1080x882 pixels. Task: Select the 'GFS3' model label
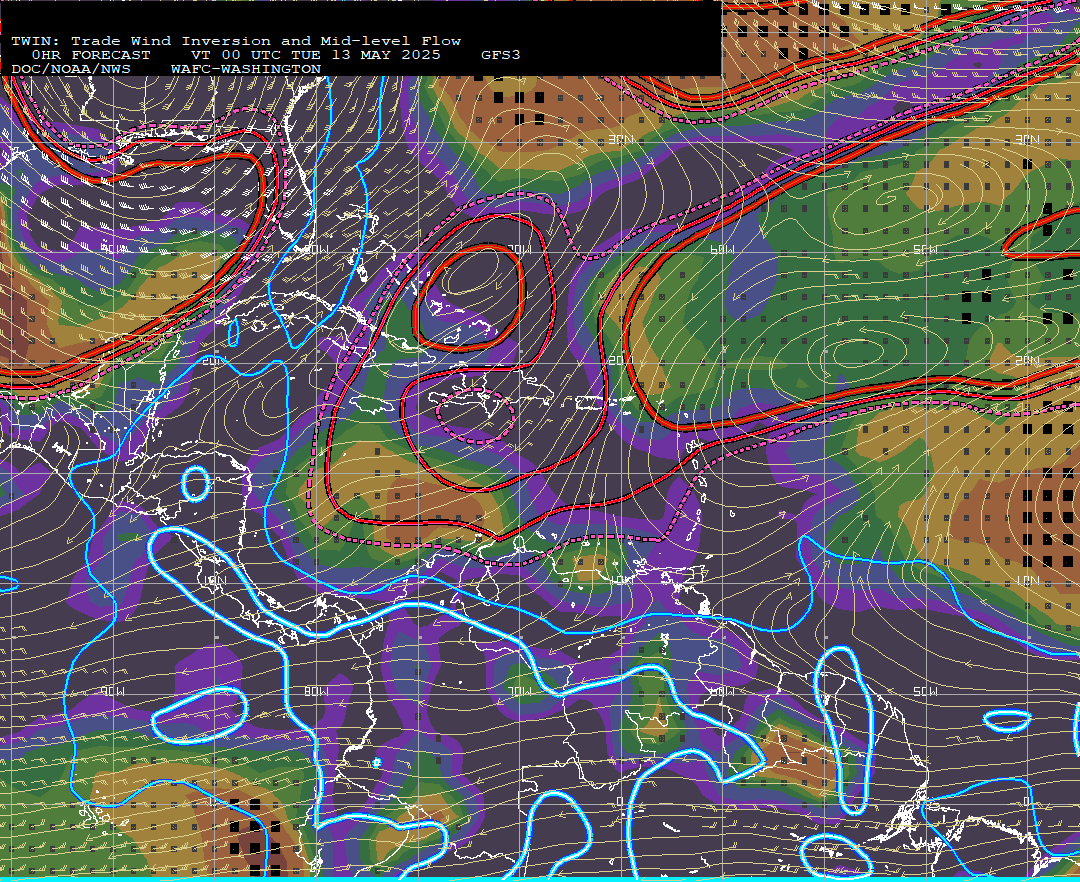tap(501, 55)
